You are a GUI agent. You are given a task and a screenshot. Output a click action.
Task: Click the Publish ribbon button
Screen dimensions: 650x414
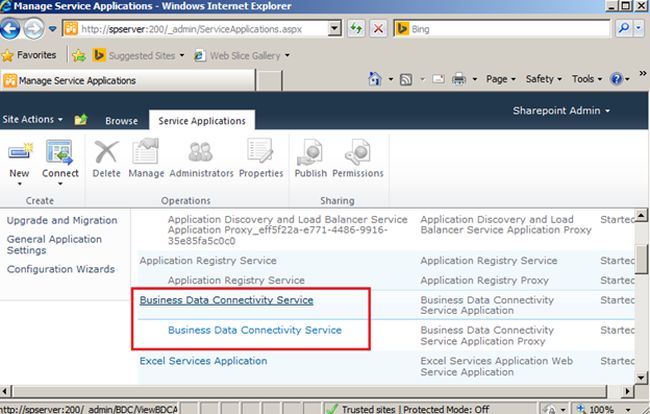(x=310, y=159)
